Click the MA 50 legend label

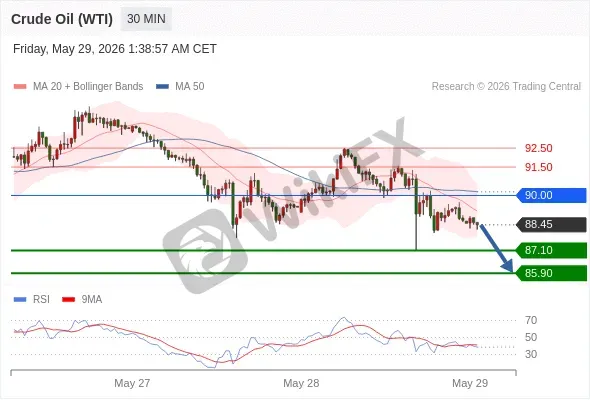(x=190, y=87)
